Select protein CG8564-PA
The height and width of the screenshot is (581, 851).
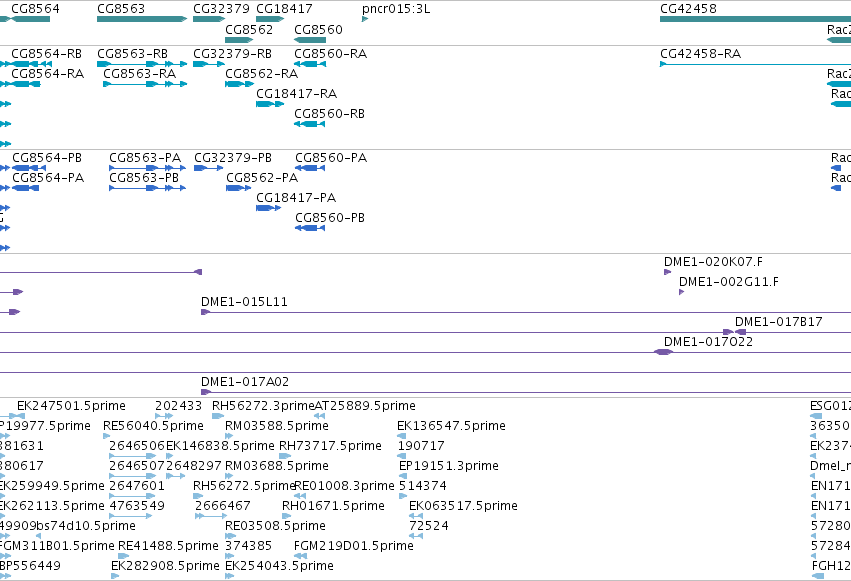pyautogui.click(x=25, y=188)
